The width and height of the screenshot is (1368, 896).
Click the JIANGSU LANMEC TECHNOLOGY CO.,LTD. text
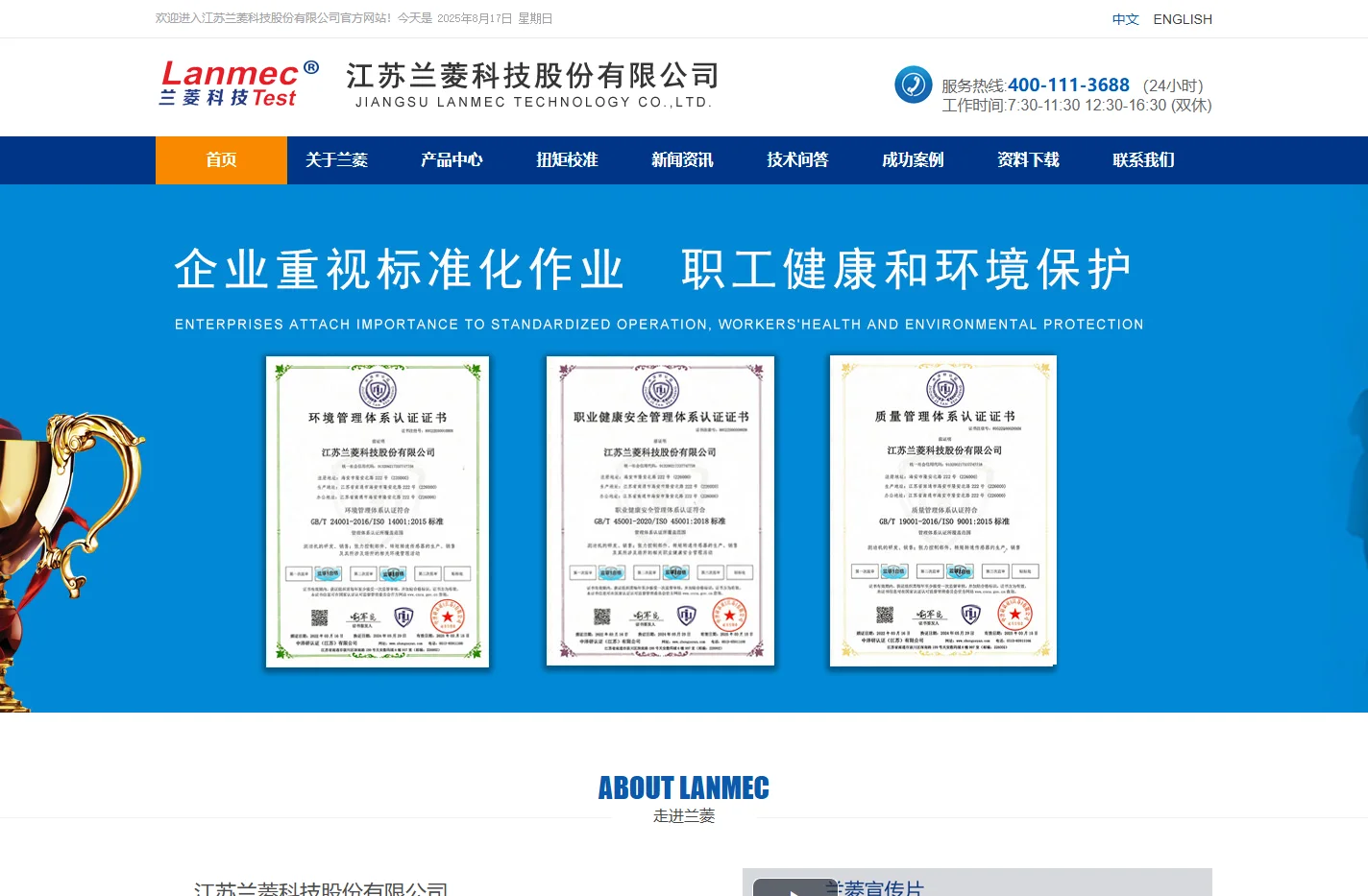[534, 102]
